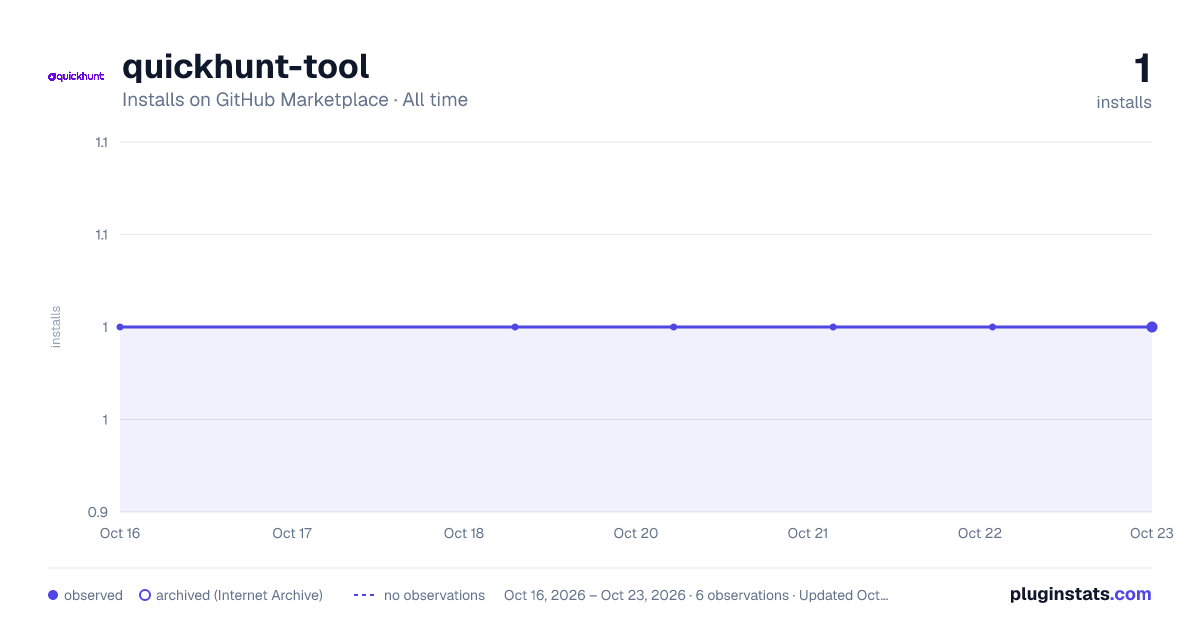The height and width of the screenshot is (630, 1200).
Task: Click the dashed no-observations legend icon
Action: point(364,595)
